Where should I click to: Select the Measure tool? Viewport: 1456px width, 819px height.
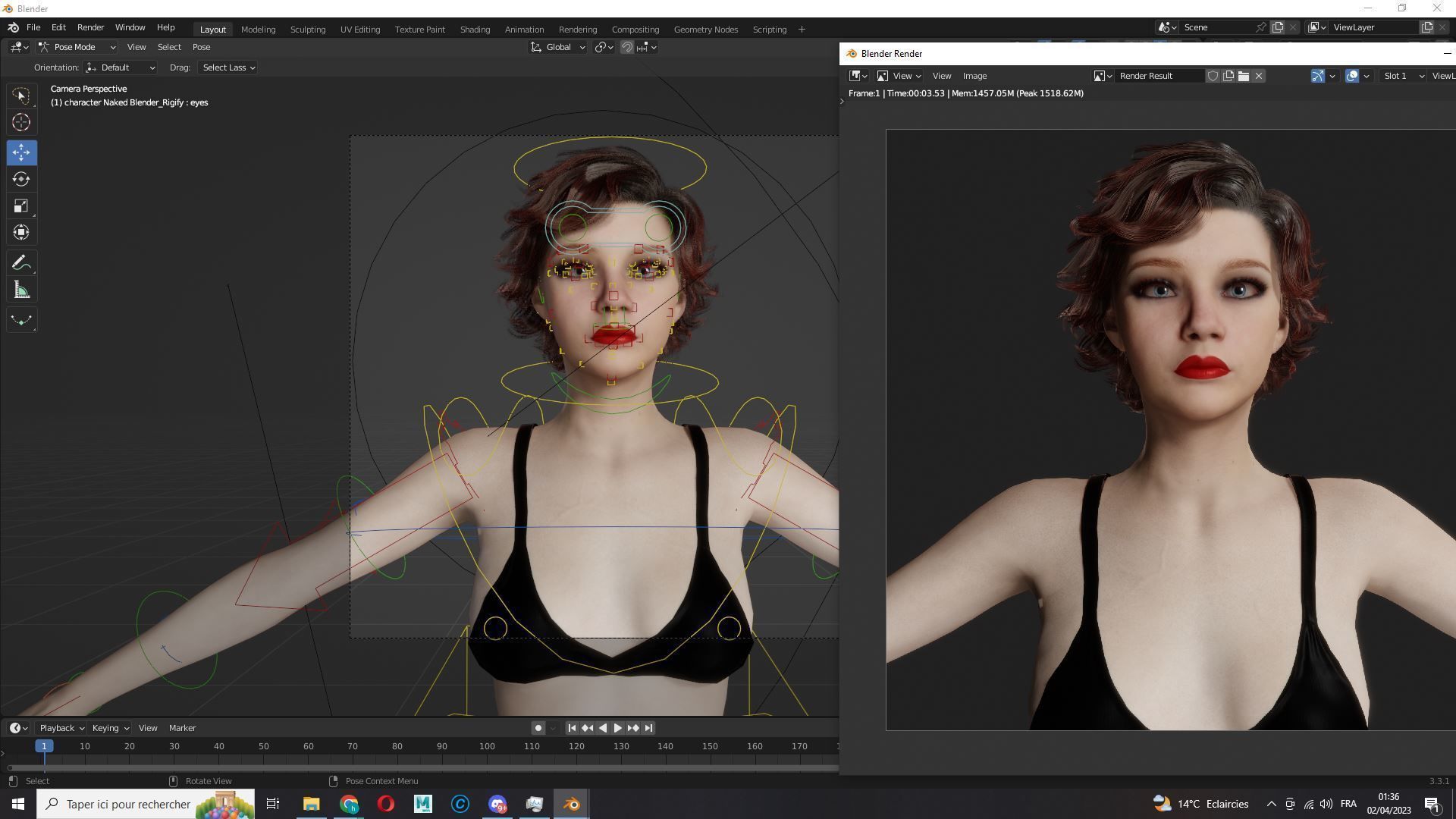tap(21, 290)
